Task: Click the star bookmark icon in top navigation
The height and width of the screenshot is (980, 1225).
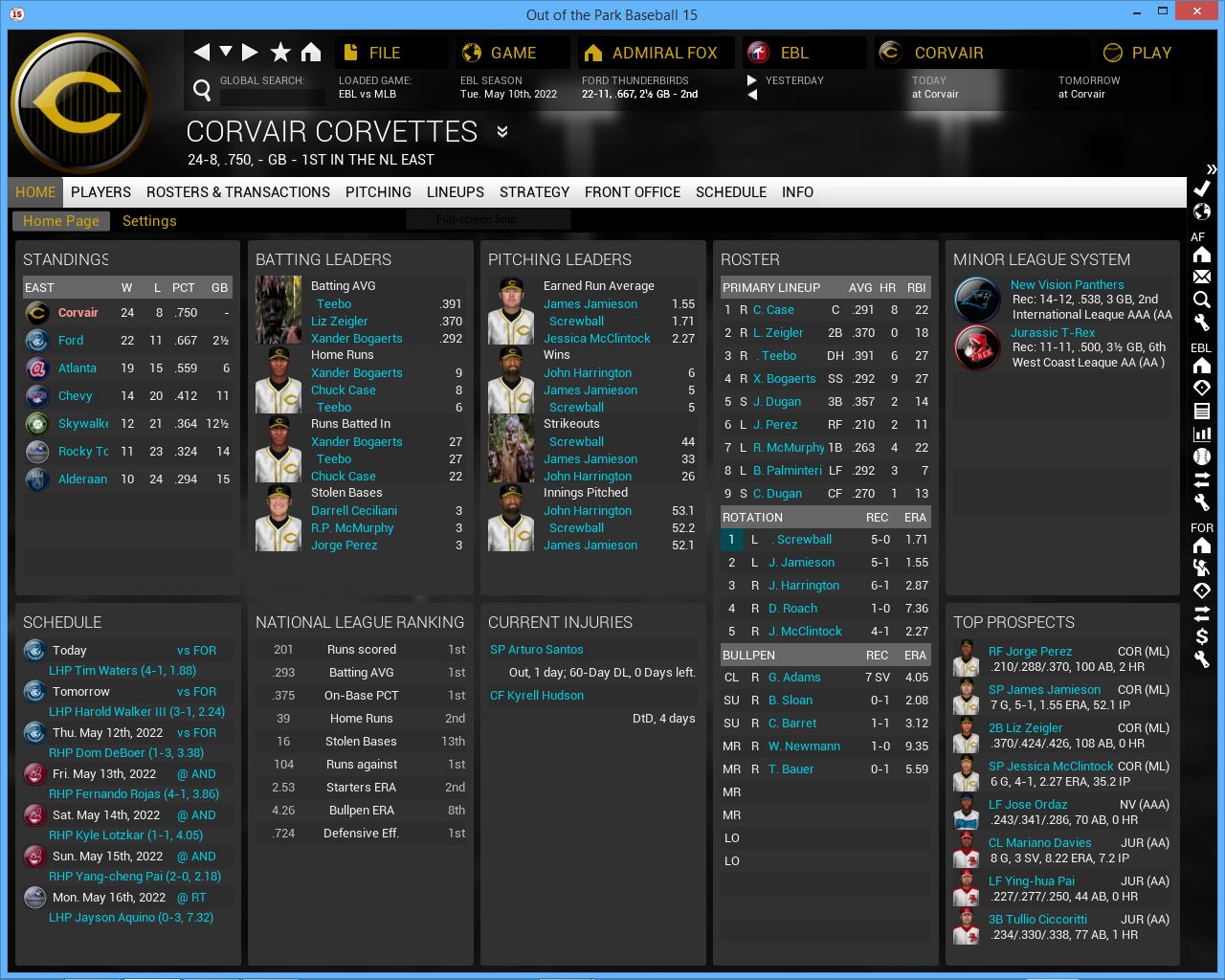Action: tap(280, 53)
